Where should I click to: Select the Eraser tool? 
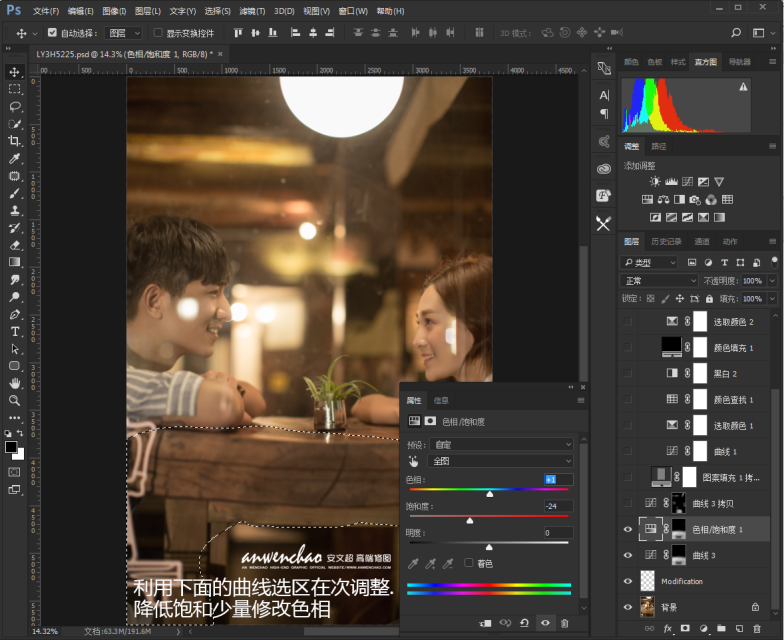(14, 245)
